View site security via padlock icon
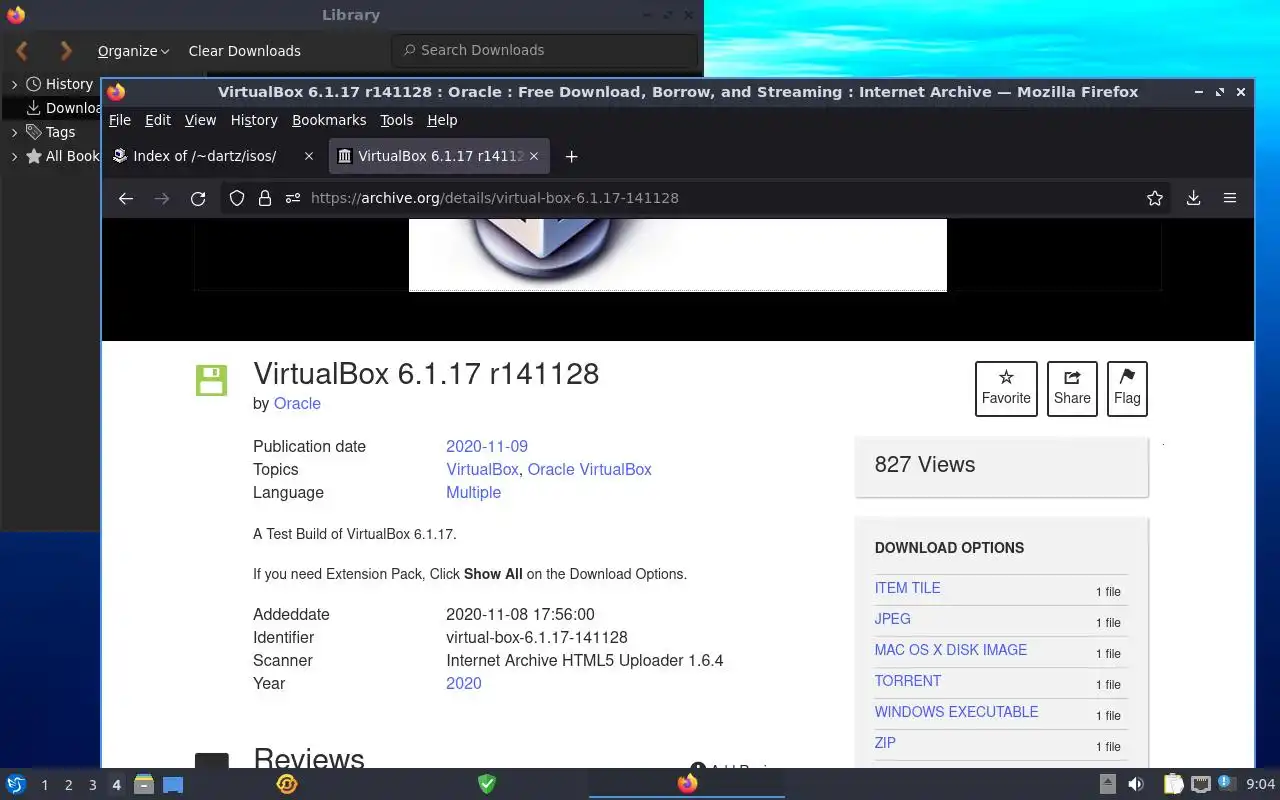 265,198
